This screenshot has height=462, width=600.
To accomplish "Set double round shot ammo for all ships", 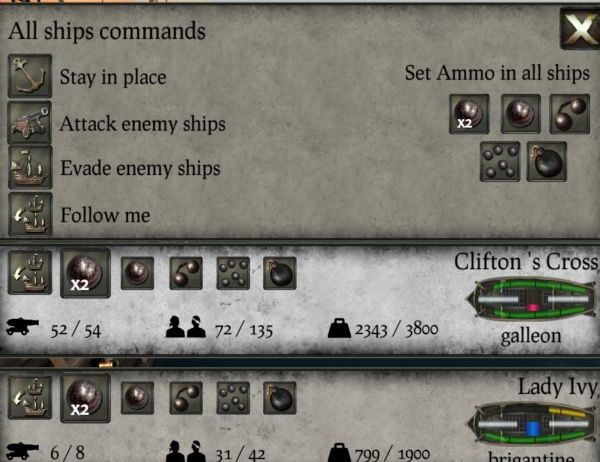I will click(x=469, y=114).
